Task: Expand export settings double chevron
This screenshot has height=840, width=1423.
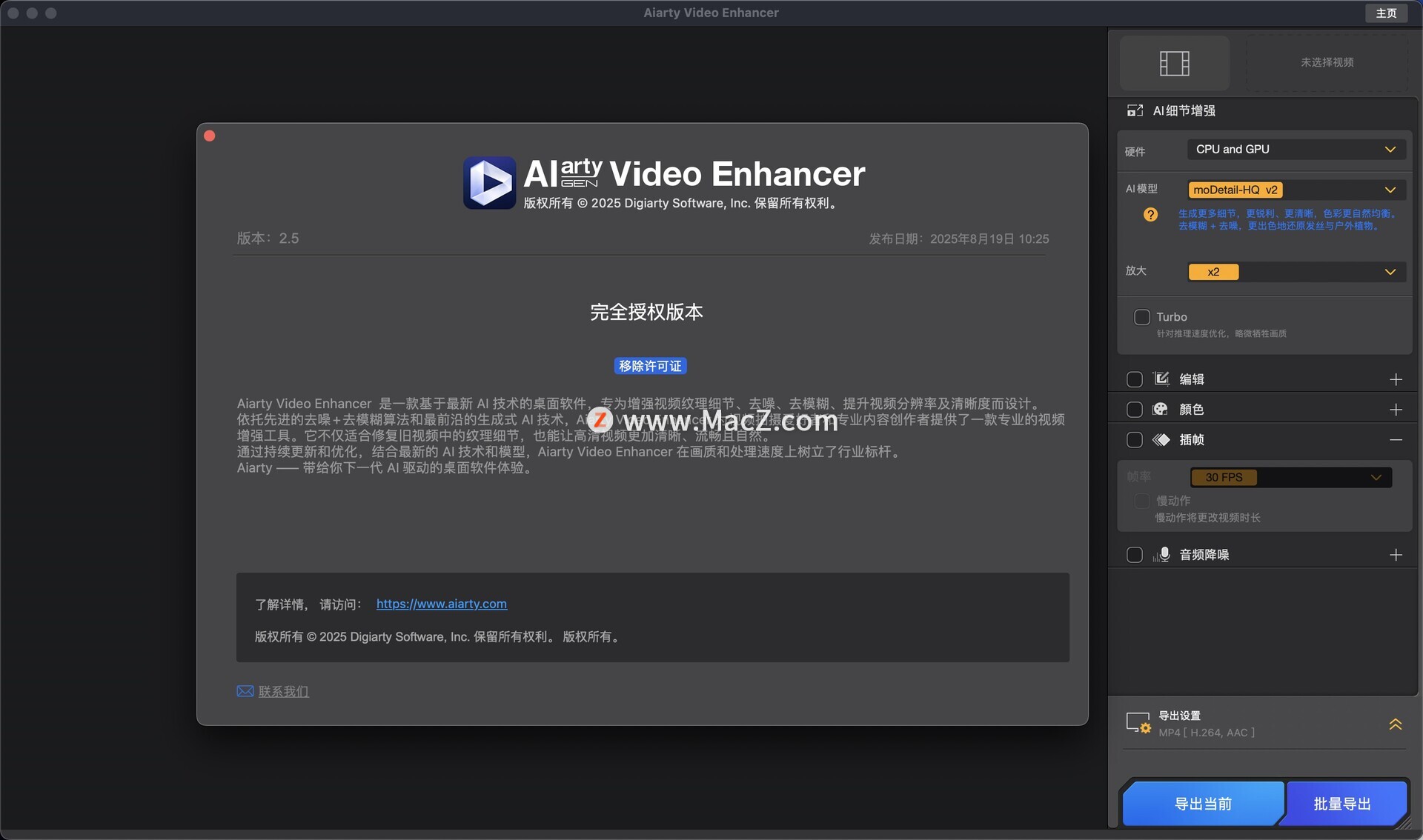Action: [x=1395, y=724]
